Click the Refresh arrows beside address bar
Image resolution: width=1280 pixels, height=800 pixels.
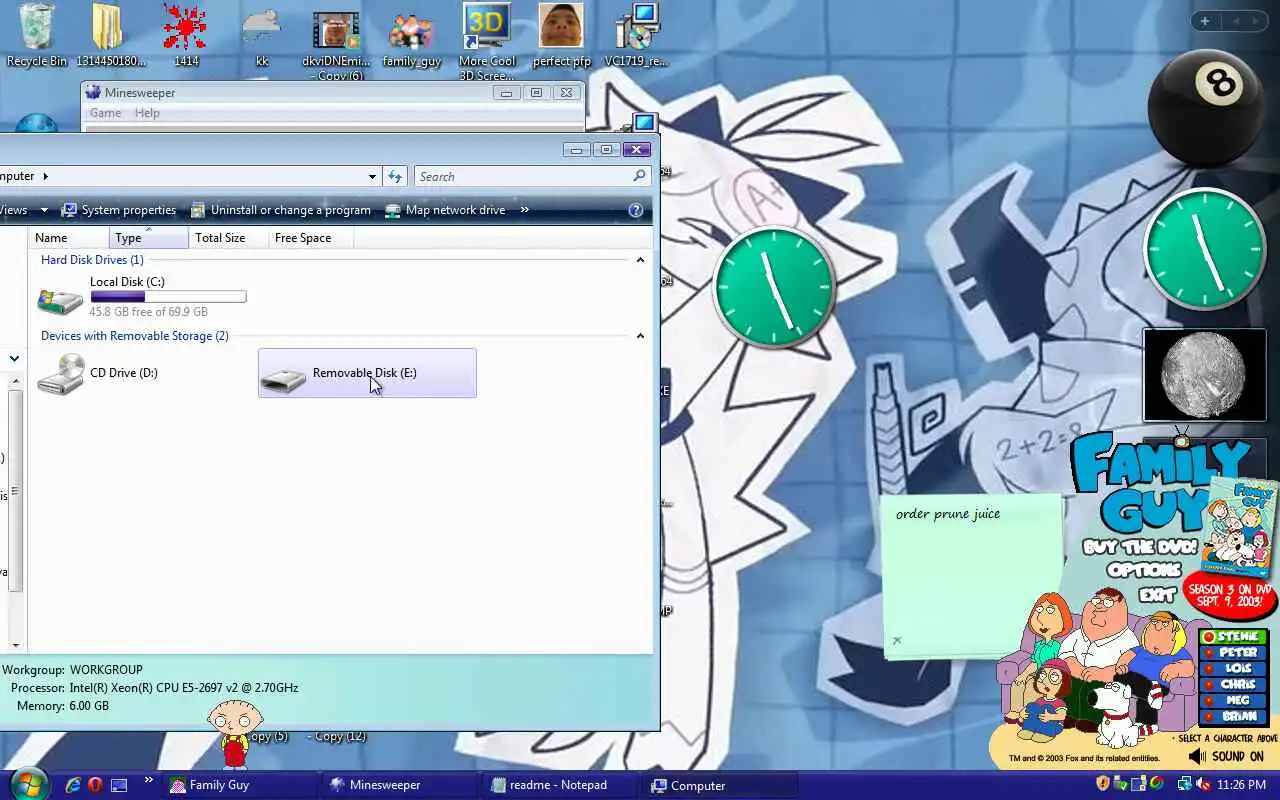tap(395, 176)
